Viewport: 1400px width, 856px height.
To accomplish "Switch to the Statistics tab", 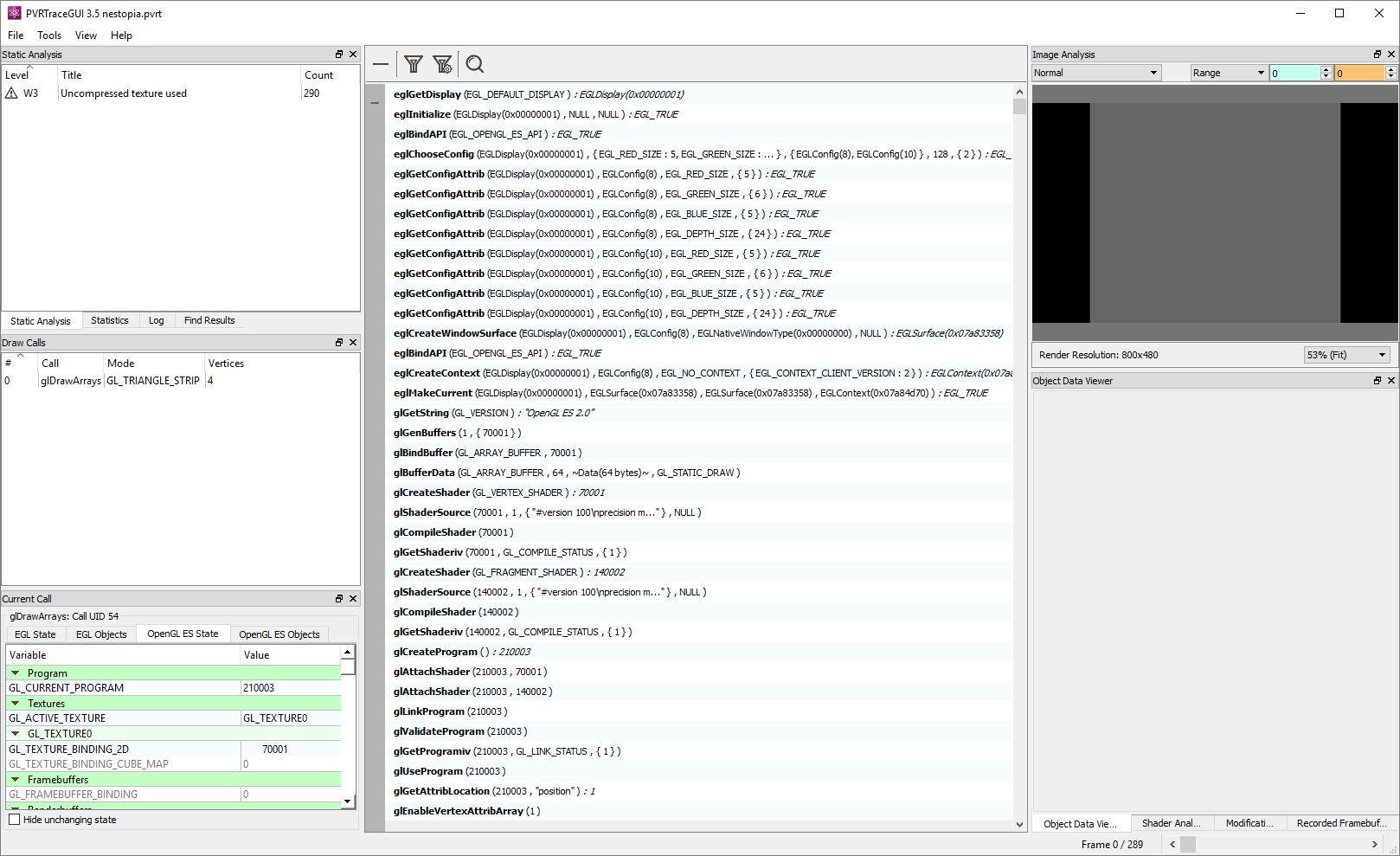I will (x=110, y=320).
